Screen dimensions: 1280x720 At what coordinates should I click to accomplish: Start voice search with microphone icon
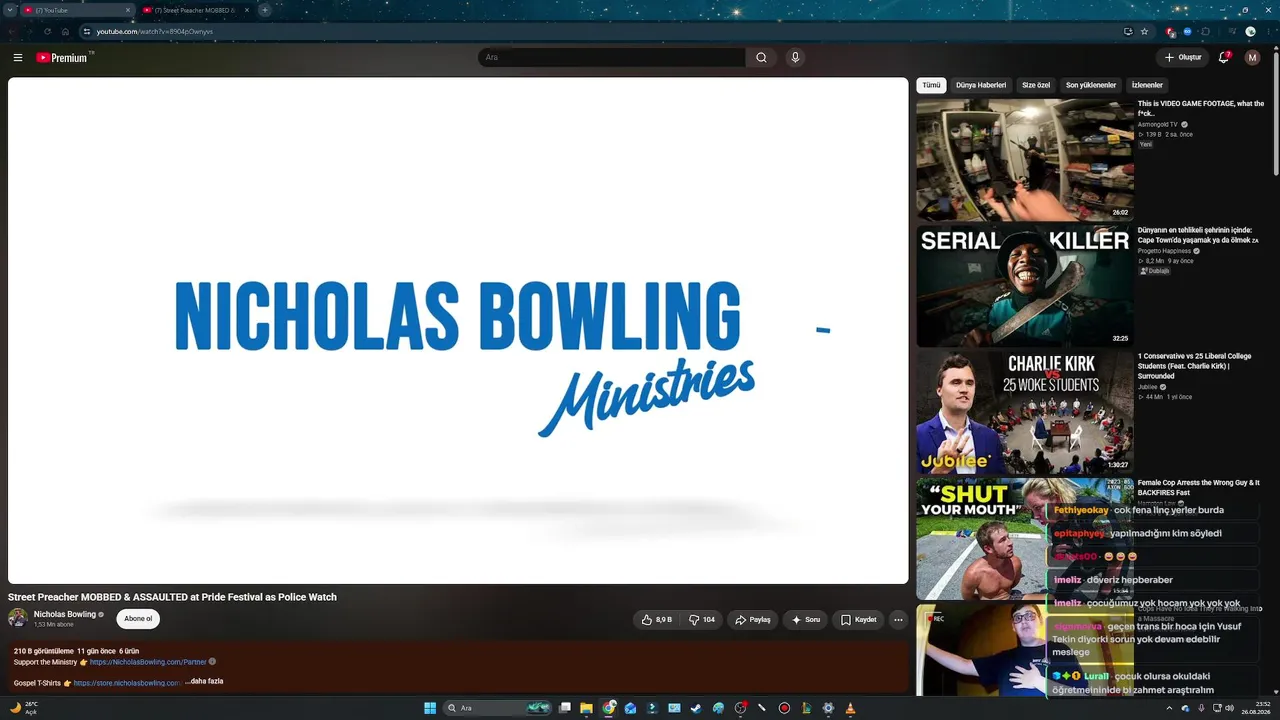(x=795, y=58)
